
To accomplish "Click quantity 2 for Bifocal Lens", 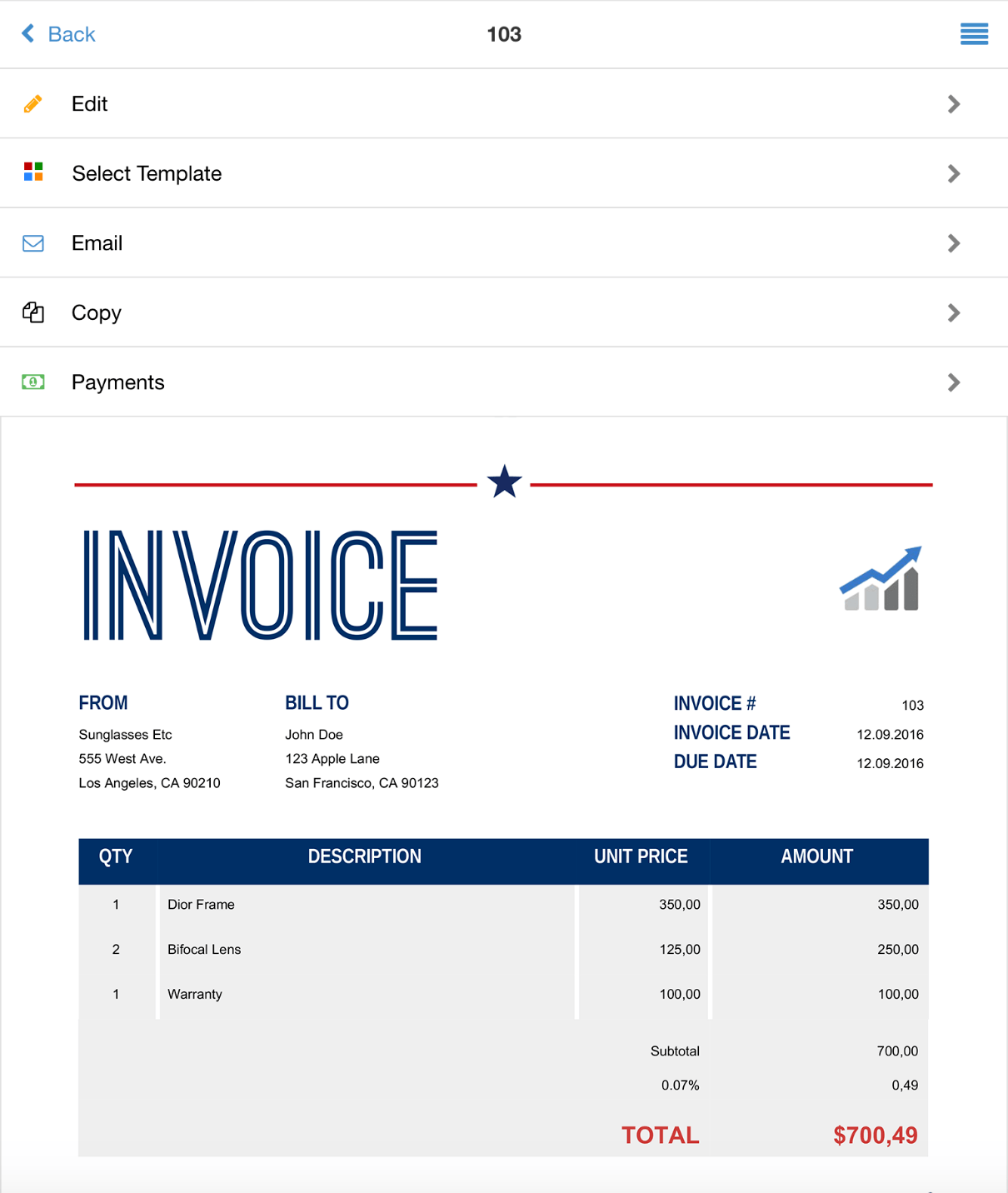I will pos(116,949).
